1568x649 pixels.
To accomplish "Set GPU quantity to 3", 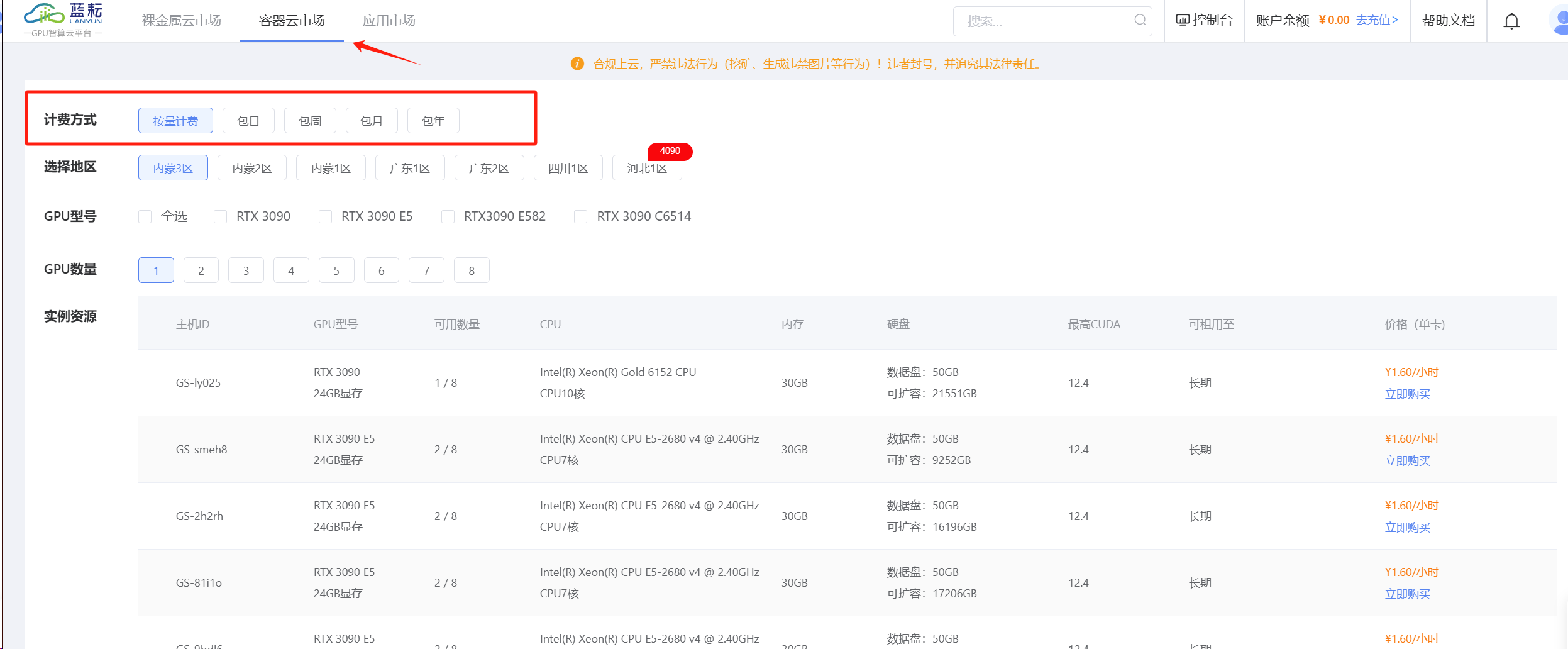I will (246, 270).
